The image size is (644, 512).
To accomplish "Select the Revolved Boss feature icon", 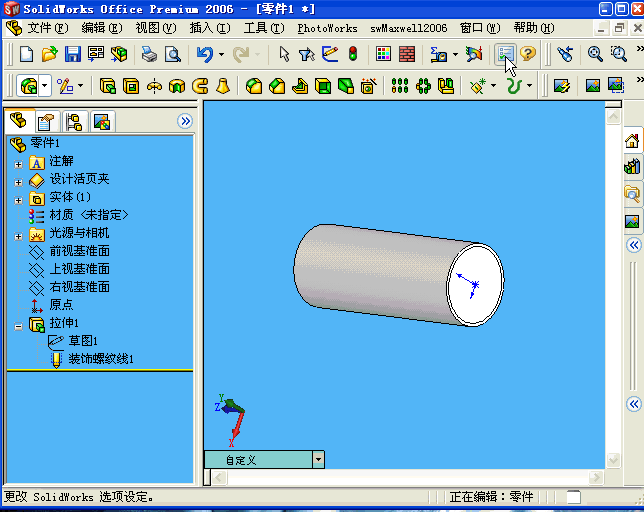I will [154, 86].
